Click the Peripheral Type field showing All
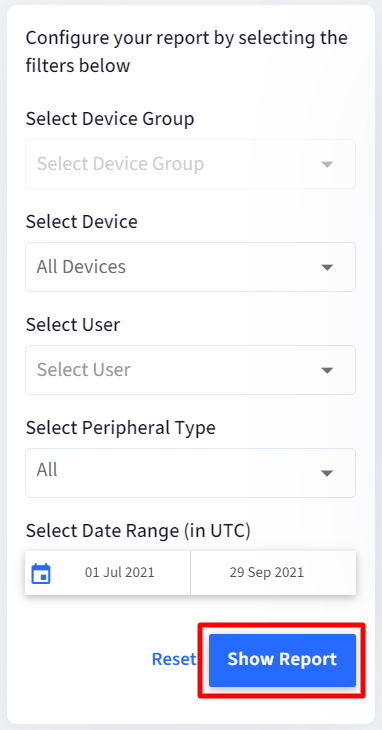 [190, 473]
